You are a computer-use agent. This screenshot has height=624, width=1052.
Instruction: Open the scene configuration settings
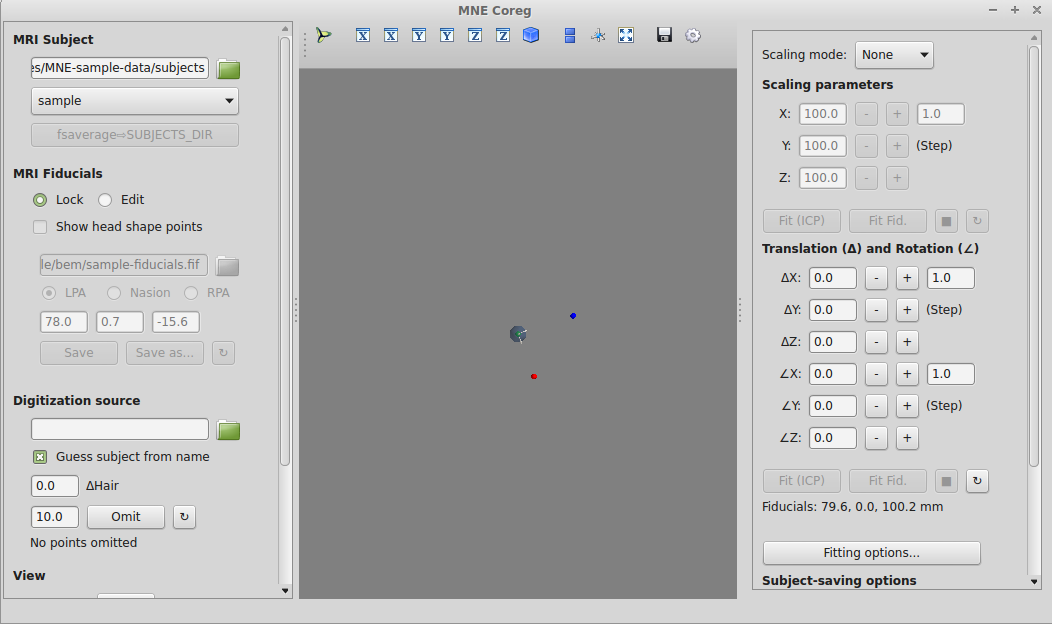tap(693, 35)
